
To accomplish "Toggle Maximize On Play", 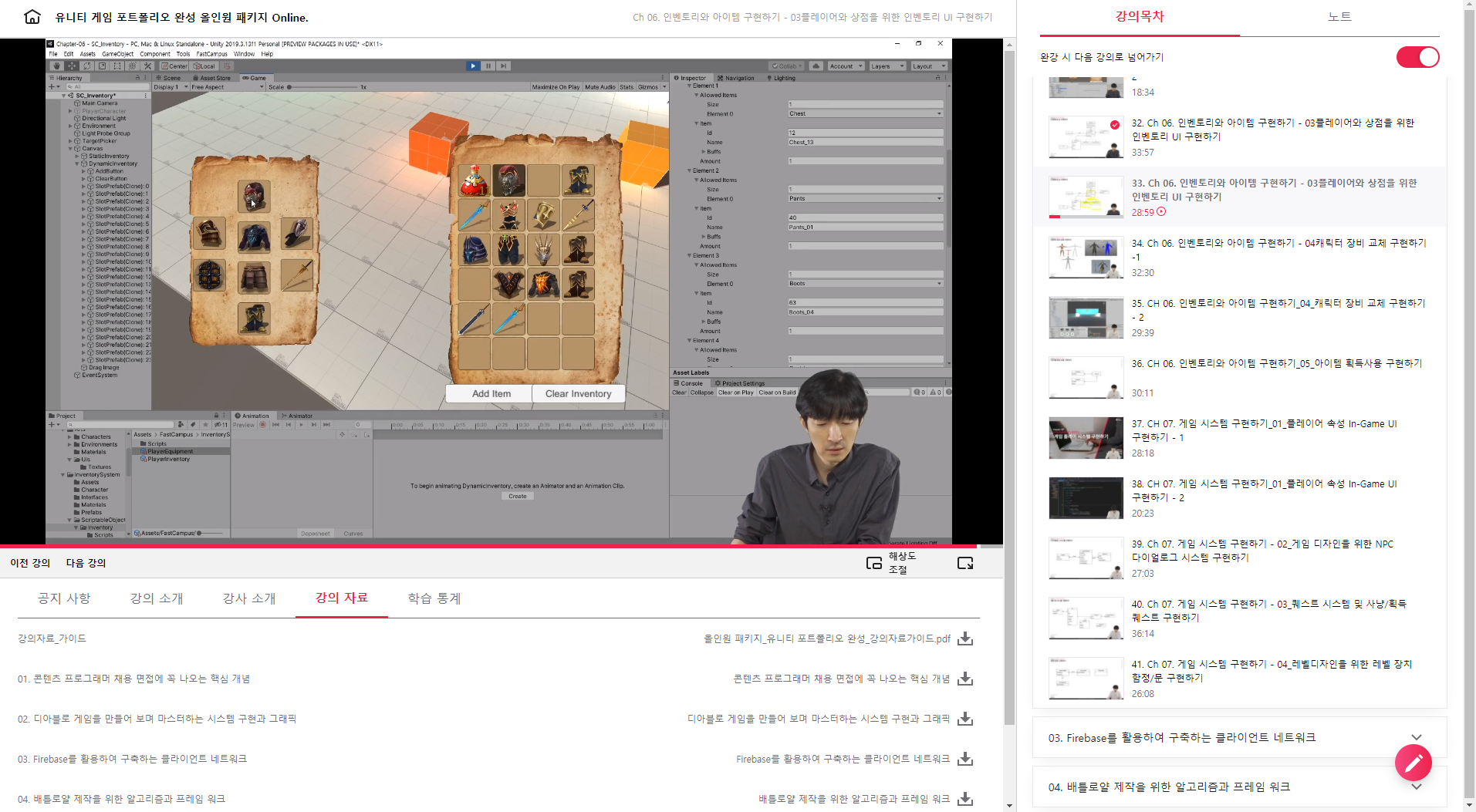I will [x=556, y=87].
